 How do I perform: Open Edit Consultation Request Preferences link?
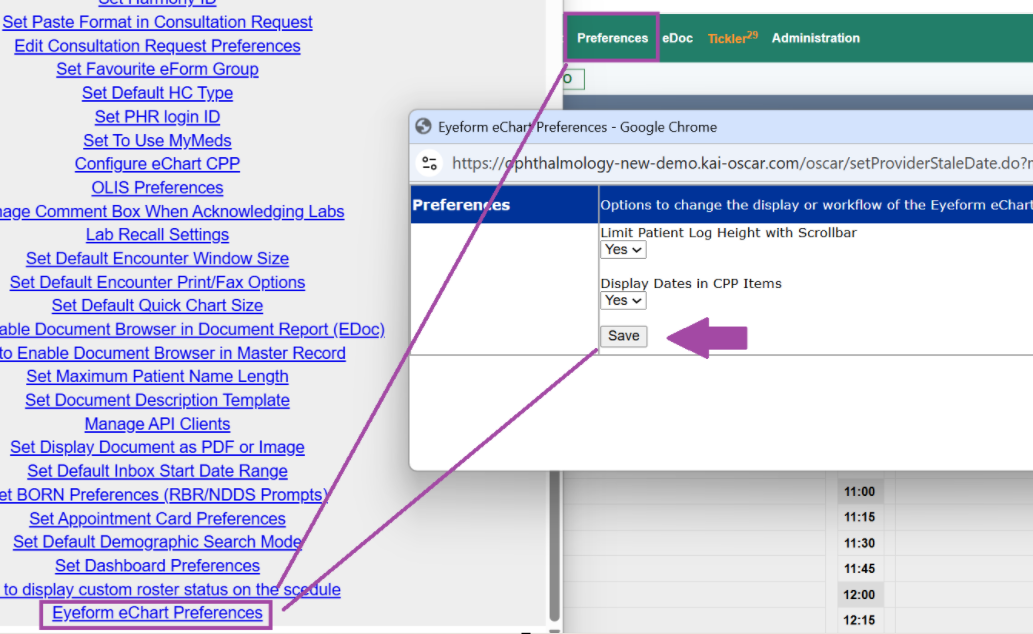click(157, 45)
